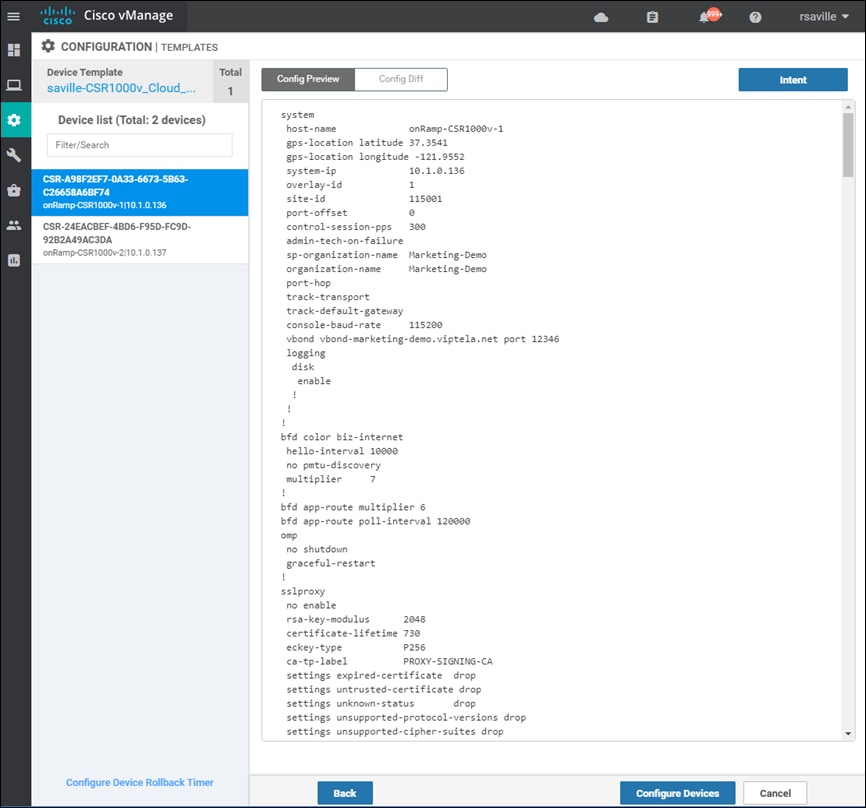The image size is (866, 808).
Task: Click 'console-baud-rate 115200' line
Action: tap(364, 325)
